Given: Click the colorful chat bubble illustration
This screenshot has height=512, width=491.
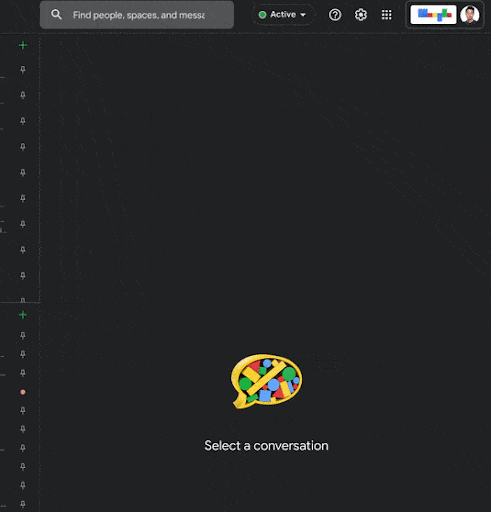Looking at the screenshot, I should pos(267,381).
